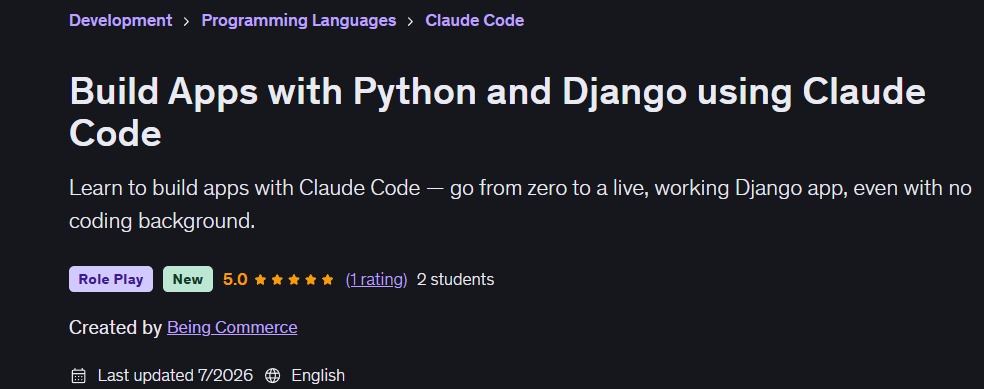Open the Programming Languages breadcrumb link
Screen dimensions: 984x389
[x=299, y=20]
